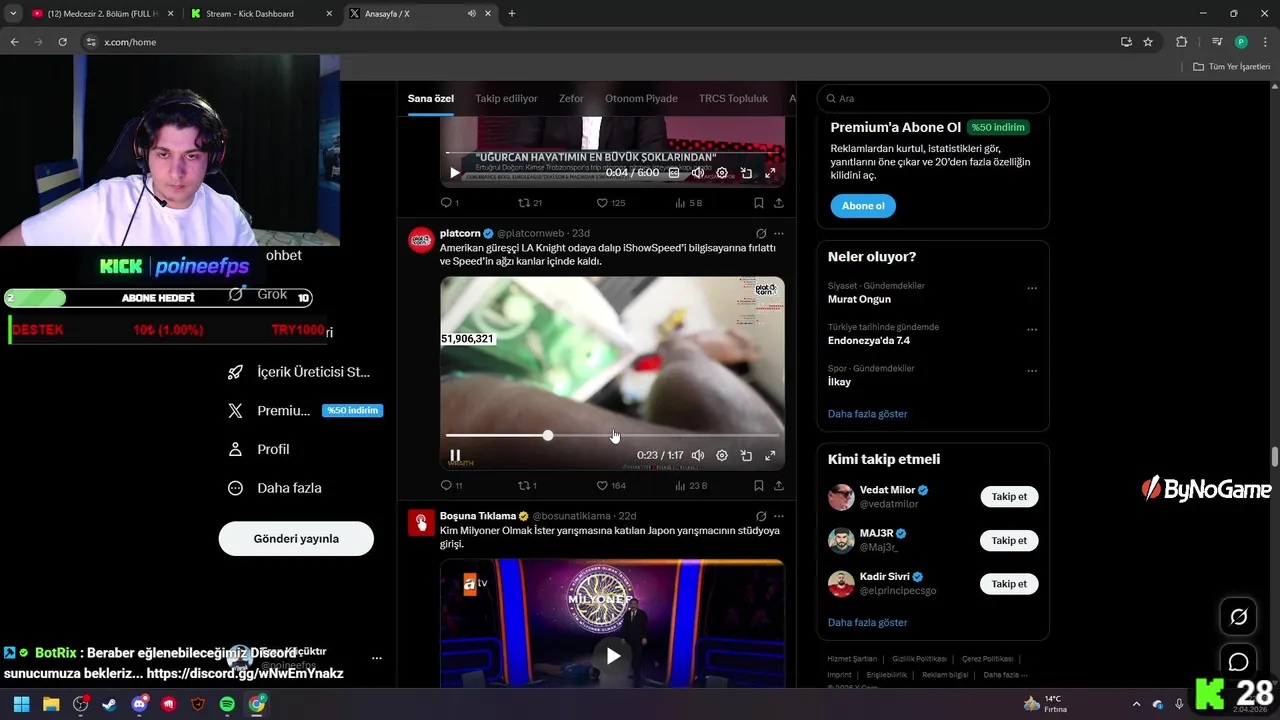This screenshot has width=1280, height=720.
Task: Open floating Grok button at bottom right
Action: [1238, 617]
